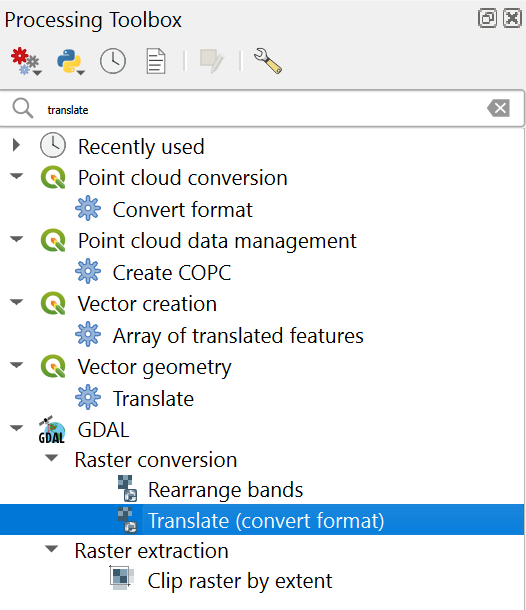The width and height of the screenshot is (526, 610).
Task: Click QGIS icon beside Vector creation
Action: tap(53, 303)
